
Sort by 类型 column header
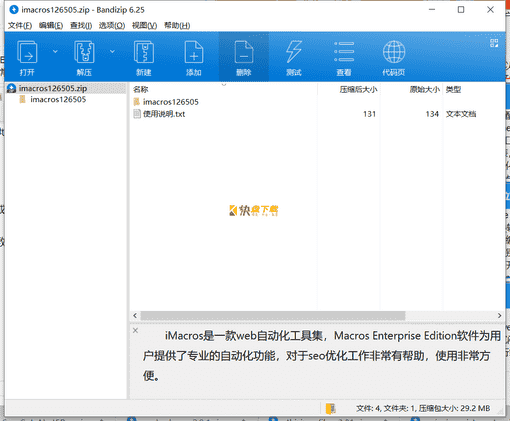click(453, 89)
